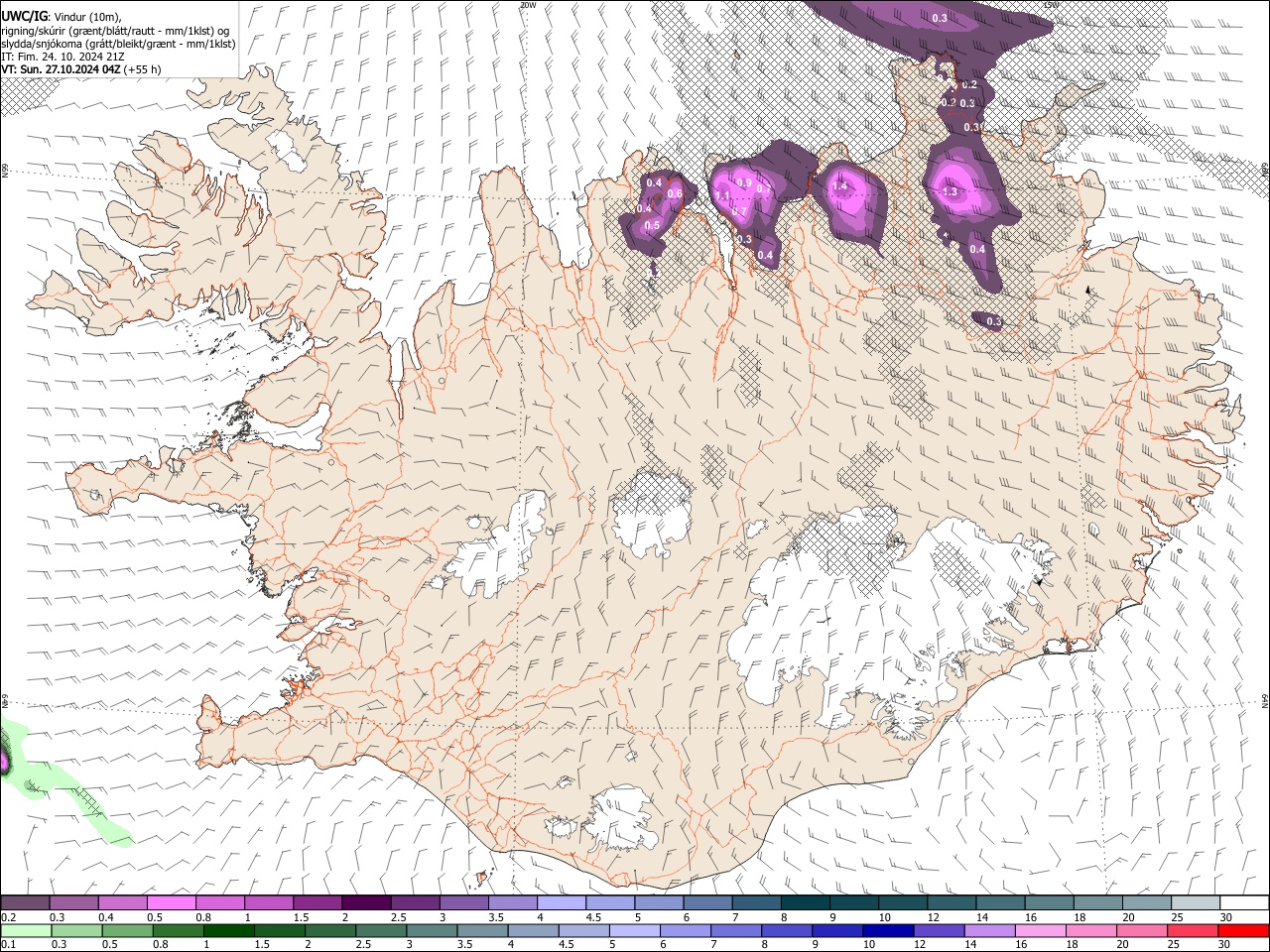The width and height of the screenshot is (1270, 952).
Task: Select upper legend swatch between 0.4 and 0.5
Action: (x=123, y=903)
